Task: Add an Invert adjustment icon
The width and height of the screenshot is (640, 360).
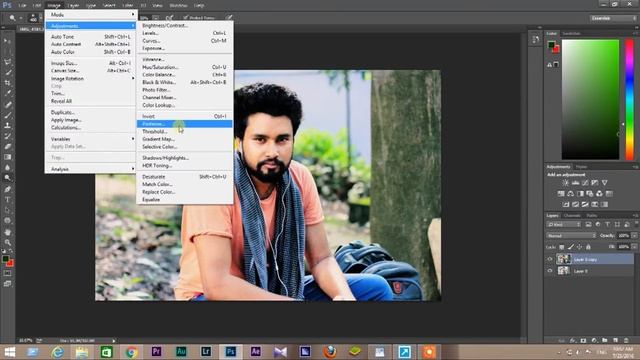Action: coord(566,204)
